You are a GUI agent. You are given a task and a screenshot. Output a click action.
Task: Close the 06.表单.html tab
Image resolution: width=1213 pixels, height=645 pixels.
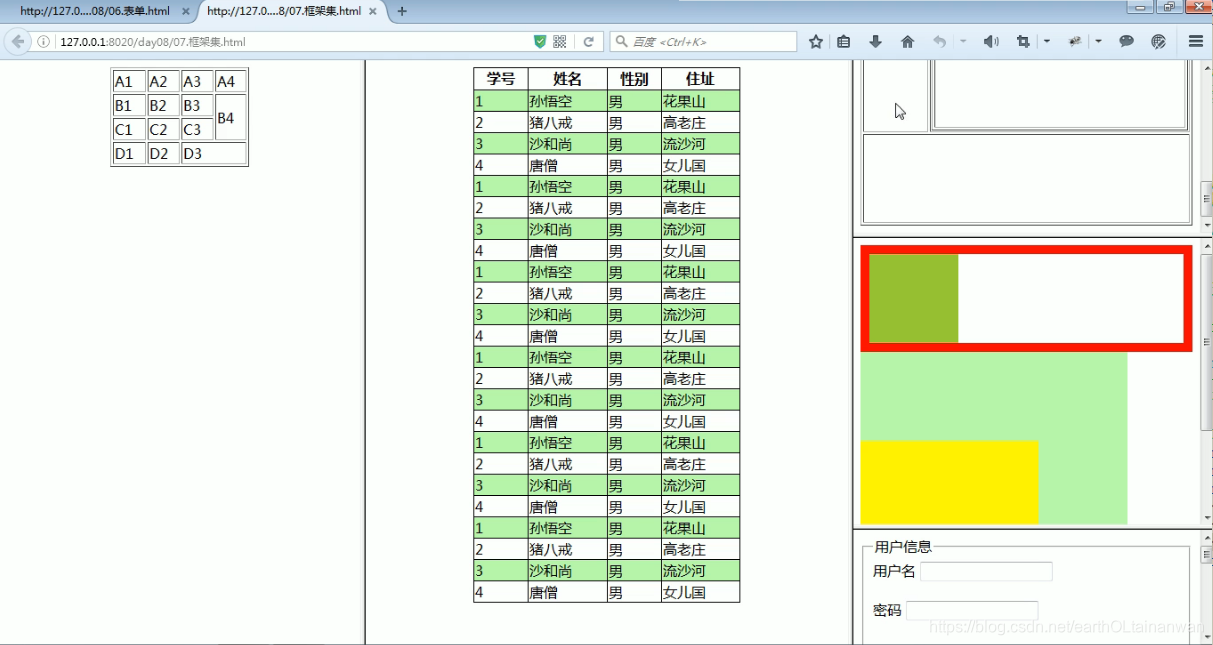coord(185,12)
